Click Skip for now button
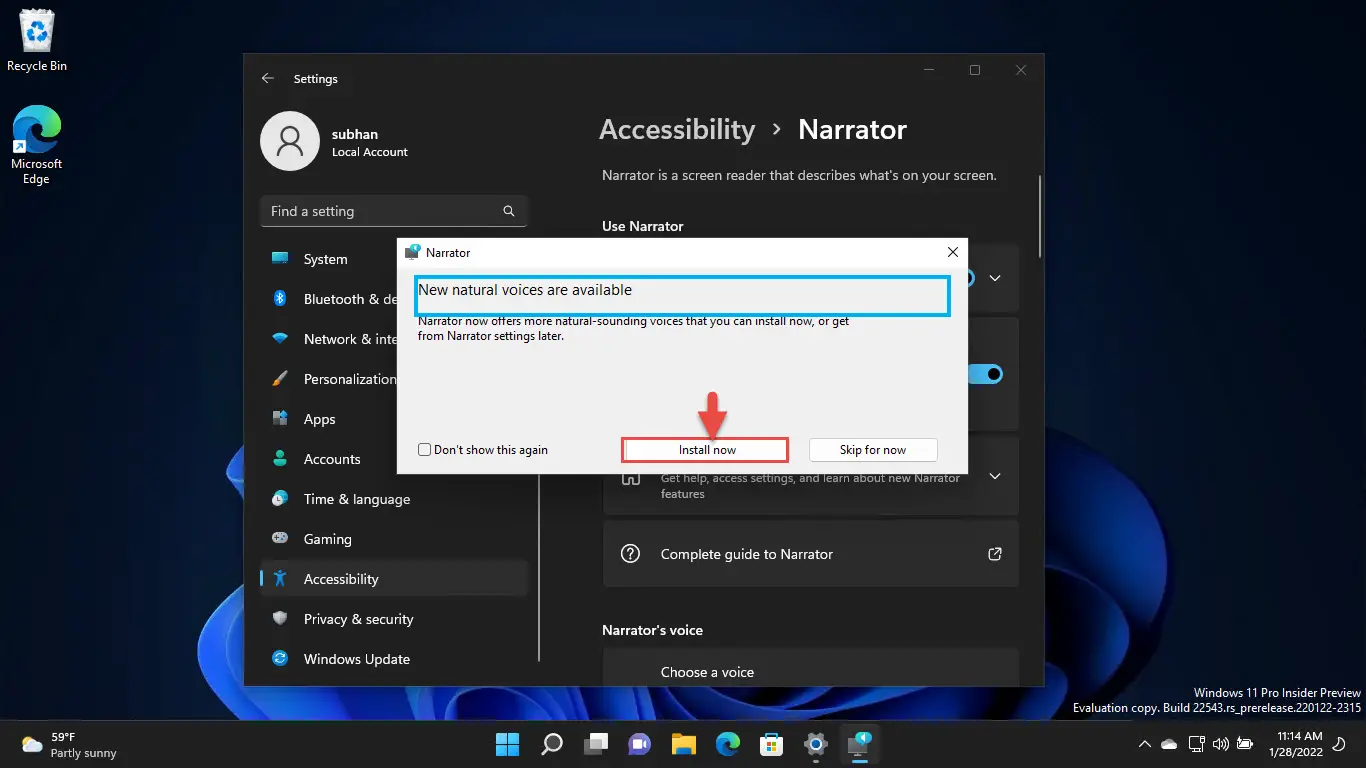Image resolution: width=1366 pixels, height=768 pixels. point(873,450)
